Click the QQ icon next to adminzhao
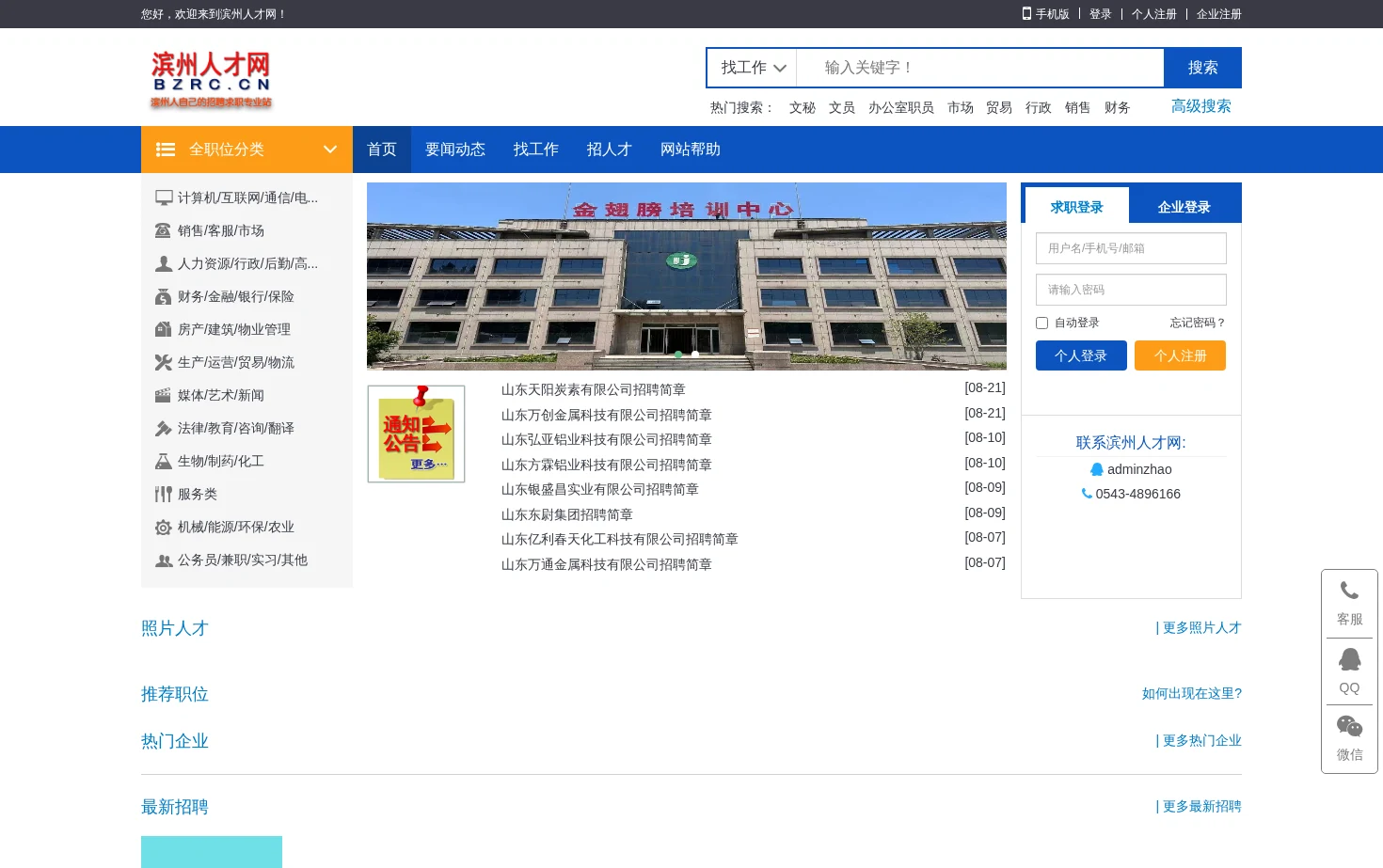 [1096, 469]
